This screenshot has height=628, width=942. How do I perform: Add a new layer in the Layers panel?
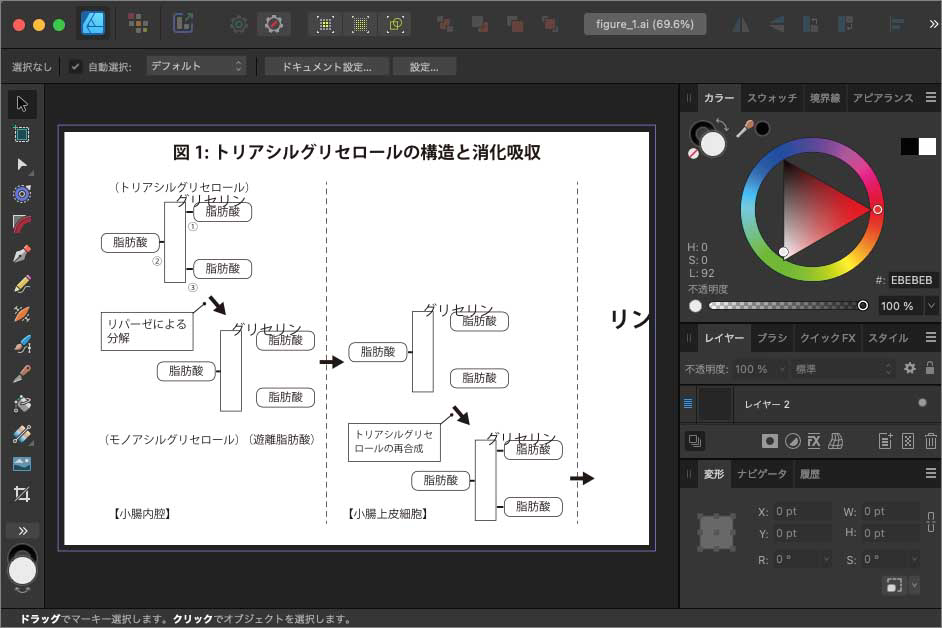click(x=885, y=440)
